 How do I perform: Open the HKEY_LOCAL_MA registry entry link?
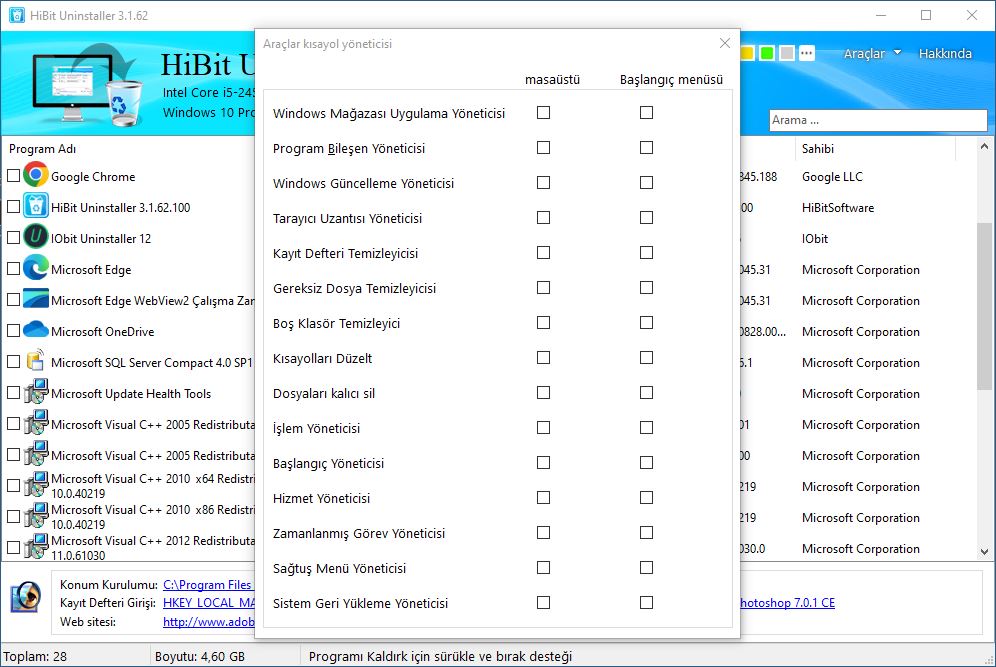click(x=208, y=603)
